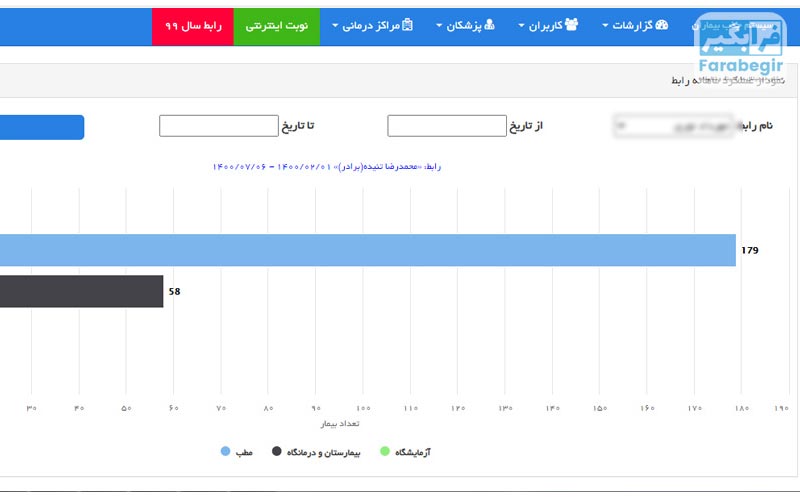800x500 pixels.
Task: Open the green نوبت اینترنتی tab
Action: (277, 26)
